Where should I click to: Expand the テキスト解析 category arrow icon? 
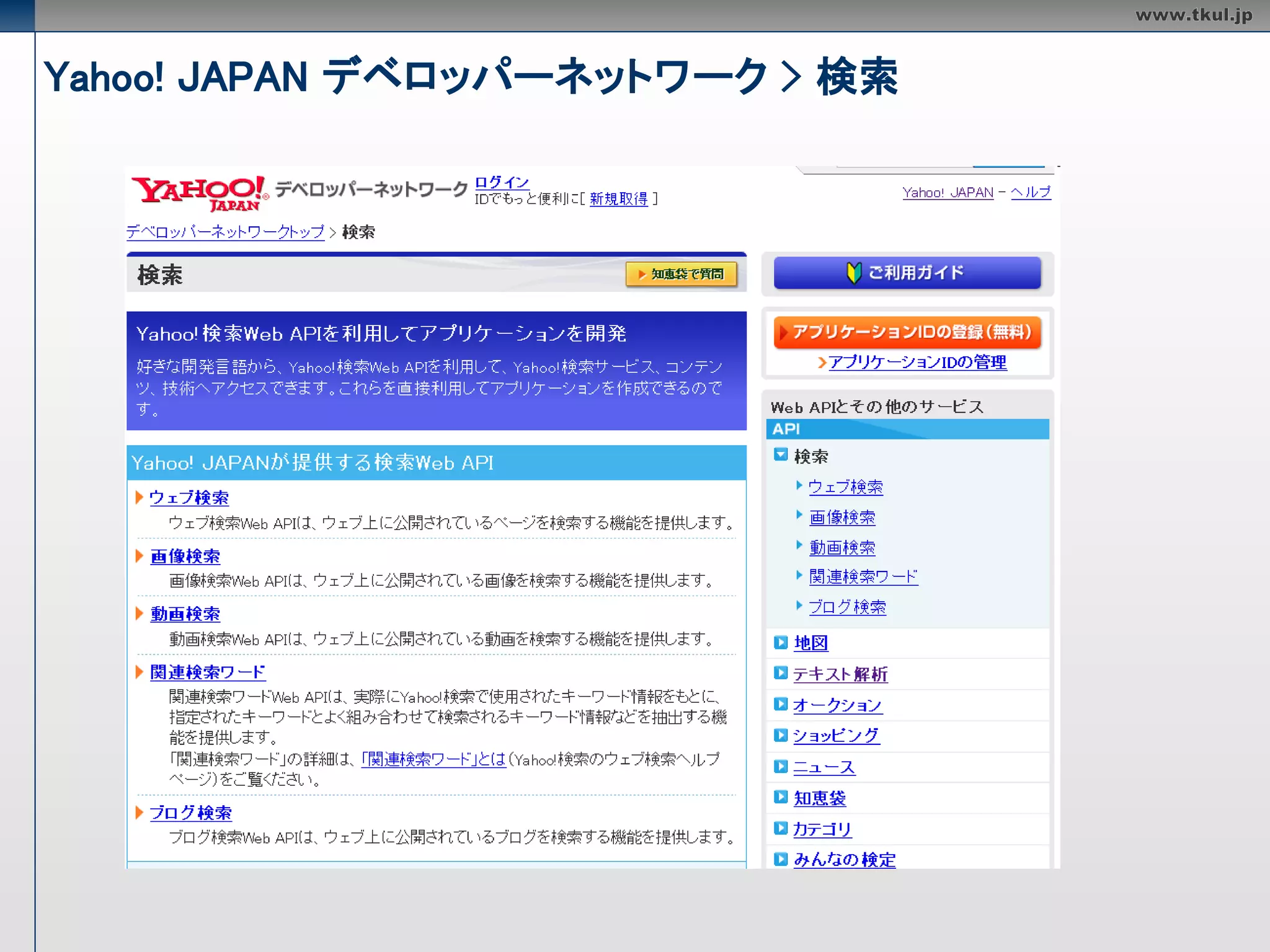click(781, 673)
